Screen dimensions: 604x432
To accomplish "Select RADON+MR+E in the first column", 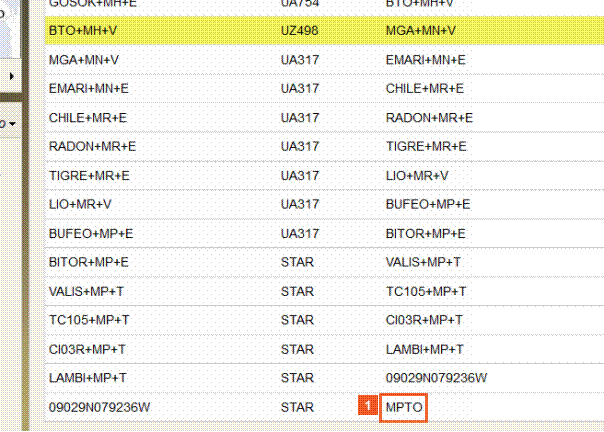I will click(x=92, y=146).
